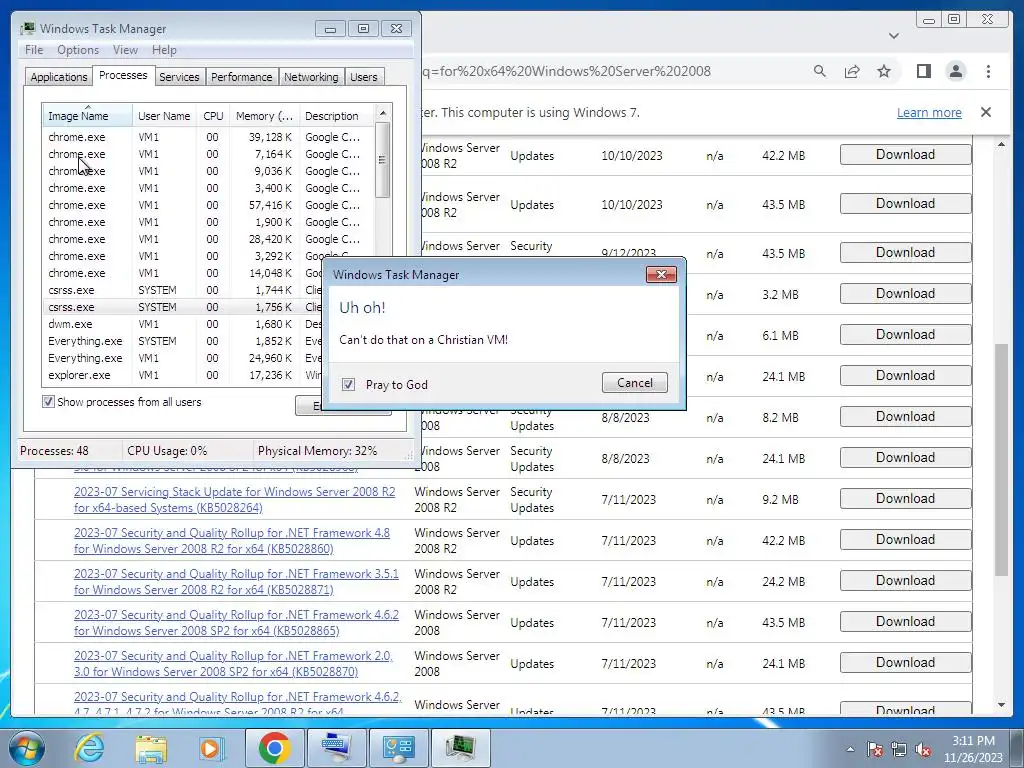Click the browser page scroll up arrow
The width and height of the screenshot is (1024, 768).
[1001, 144]
